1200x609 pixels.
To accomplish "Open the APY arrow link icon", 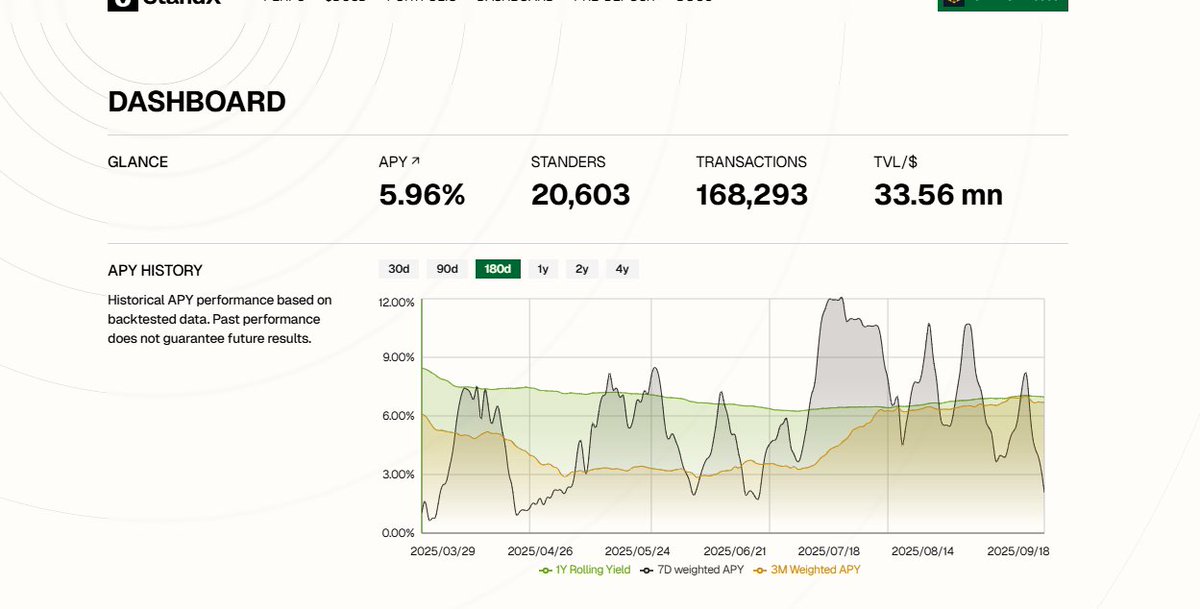I will click(x=416, y=161).
